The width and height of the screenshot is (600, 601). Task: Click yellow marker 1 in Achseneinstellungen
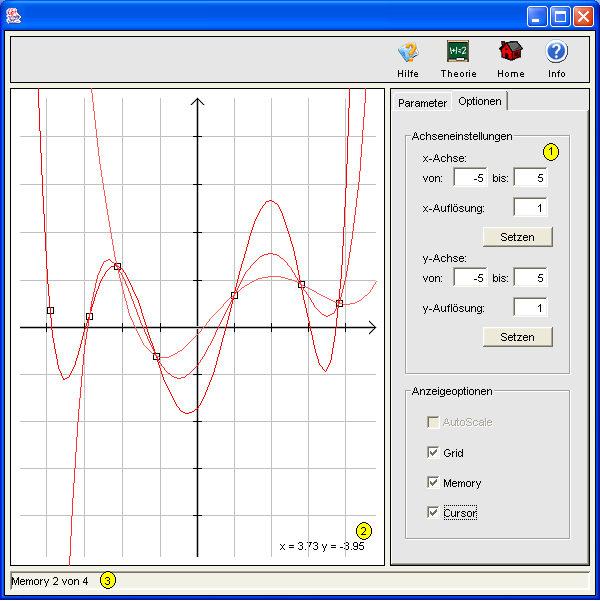550,152
